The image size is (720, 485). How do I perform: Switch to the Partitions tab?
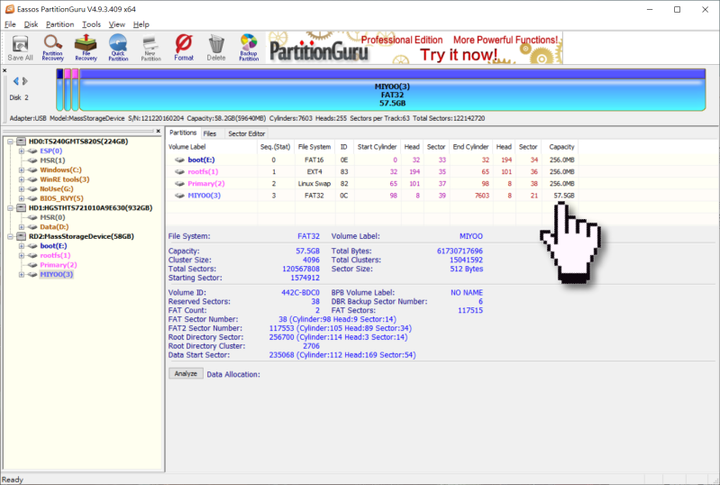coord(183,133)
